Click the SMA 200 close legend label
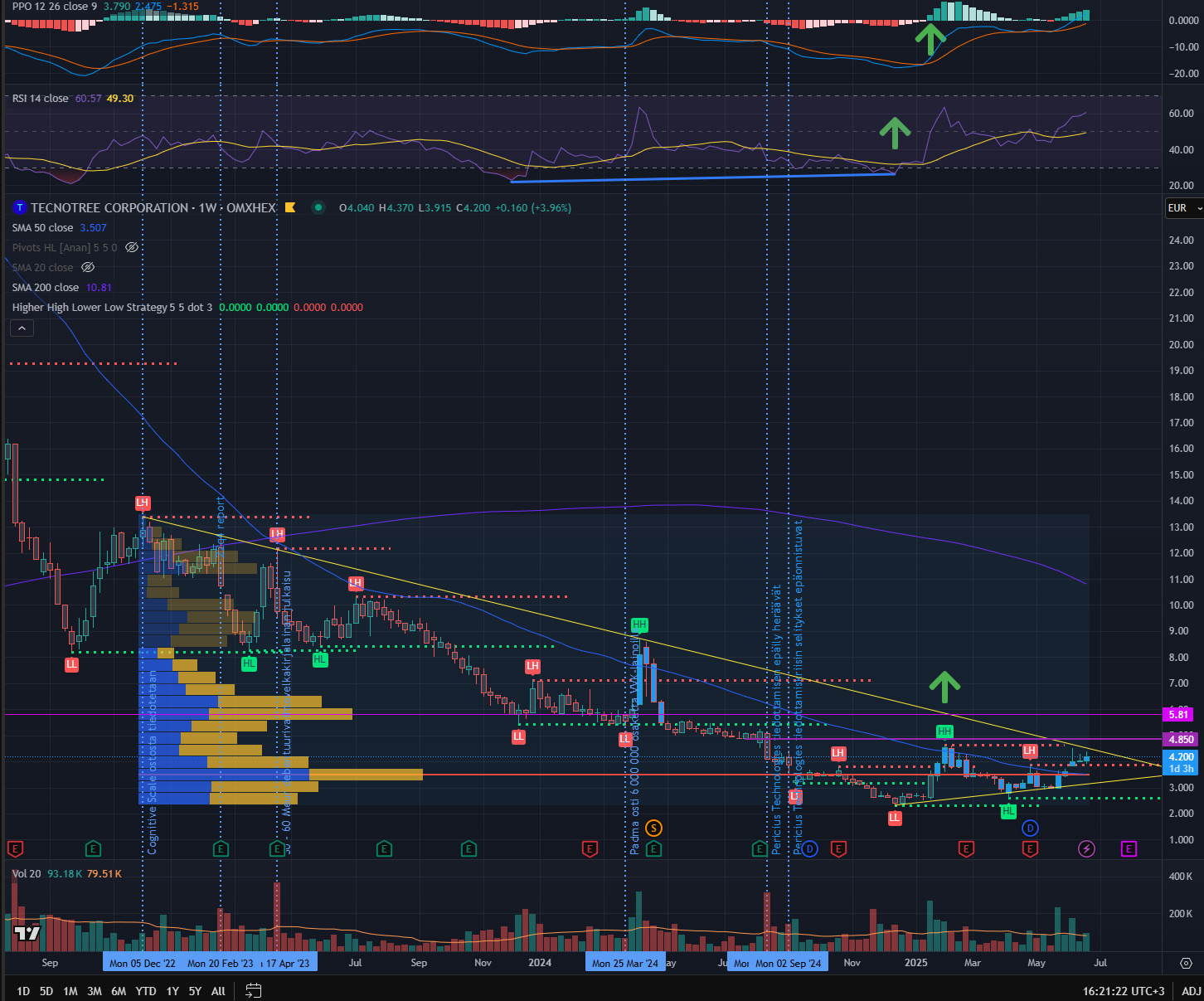Viewport: 1204px width, 1001px height. [46, 288]
